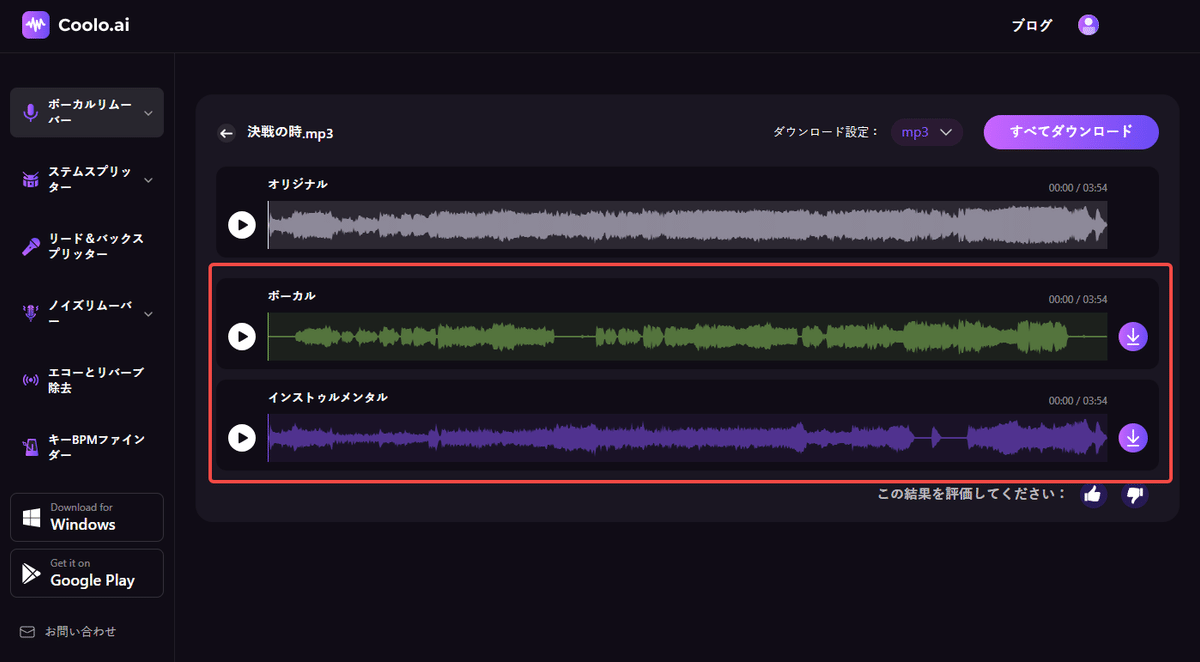Click the envelope icon for お問い合わせ
This screenshot has width=1200, height=662.
click(28, 632)
